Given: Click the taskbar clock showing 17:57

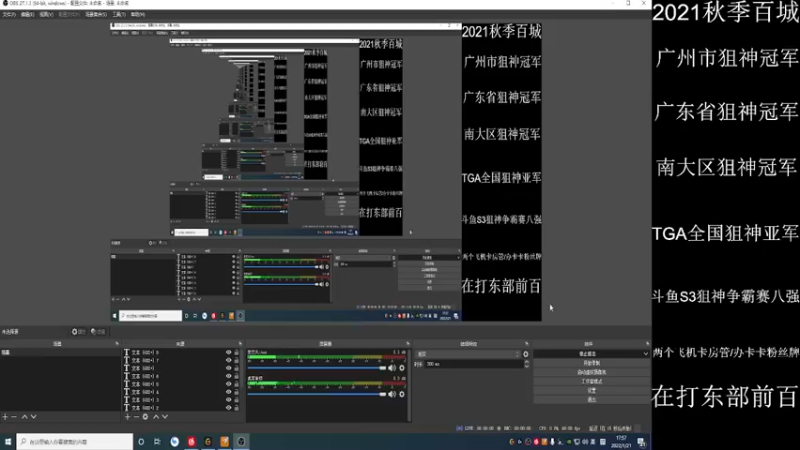Looking at the screenshot, I should pos(620,442).
